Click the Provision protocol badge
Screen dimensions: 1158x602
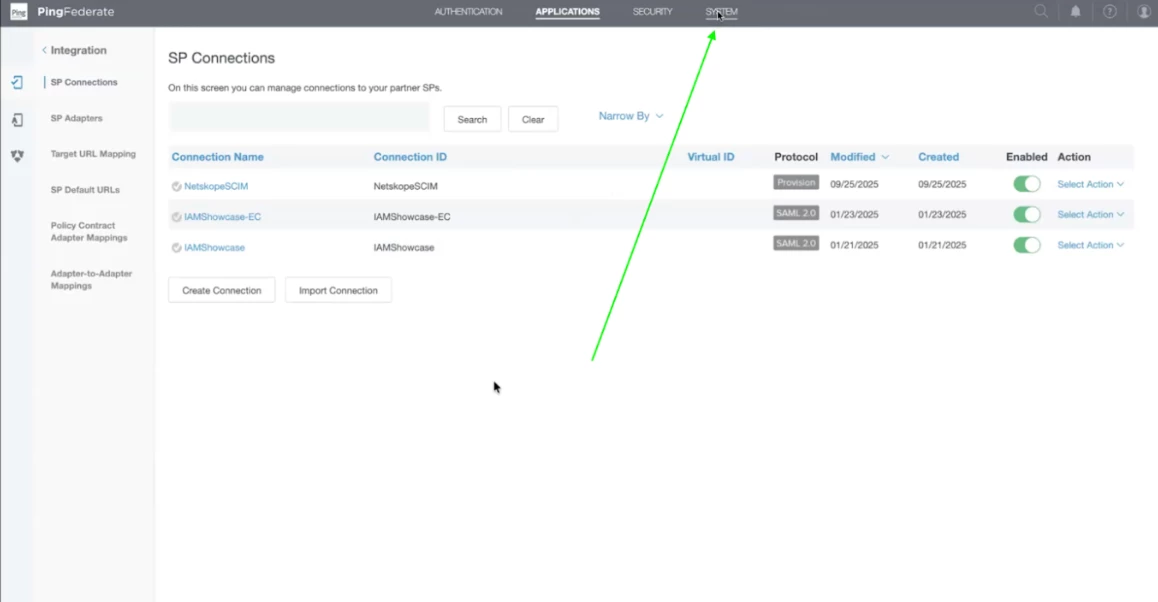point(796,182)
